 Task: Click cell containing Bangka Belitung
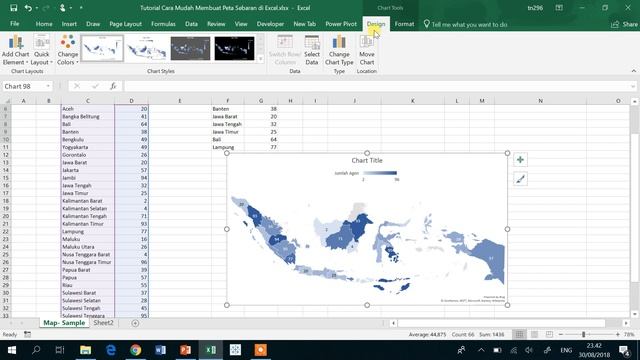[88, 116]
